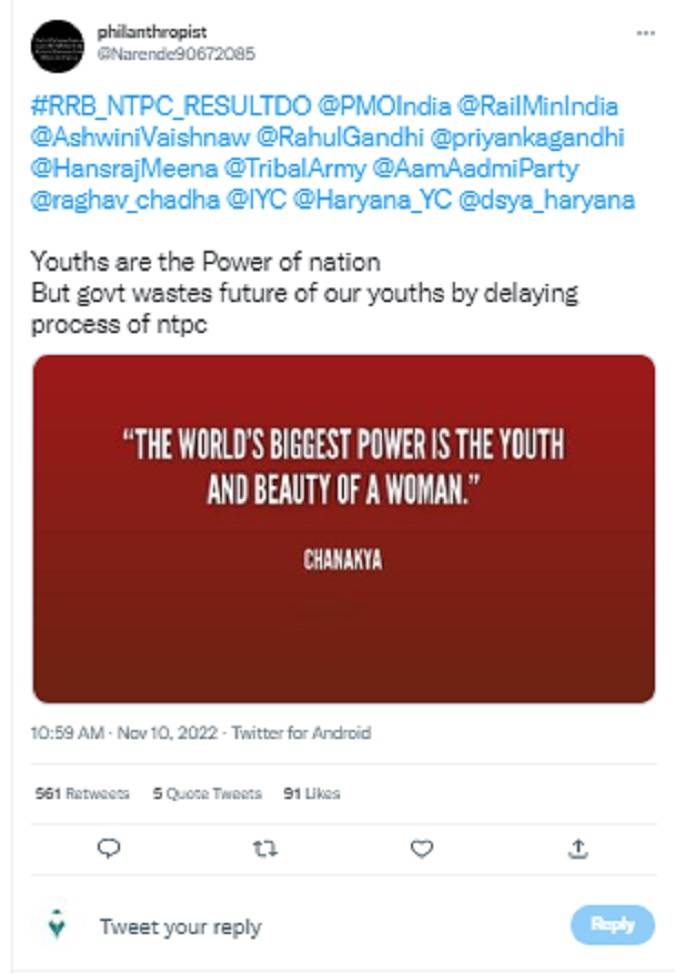675x974 pixels.
Task: Click the philanthropist profile avatar
Action: 57,45
